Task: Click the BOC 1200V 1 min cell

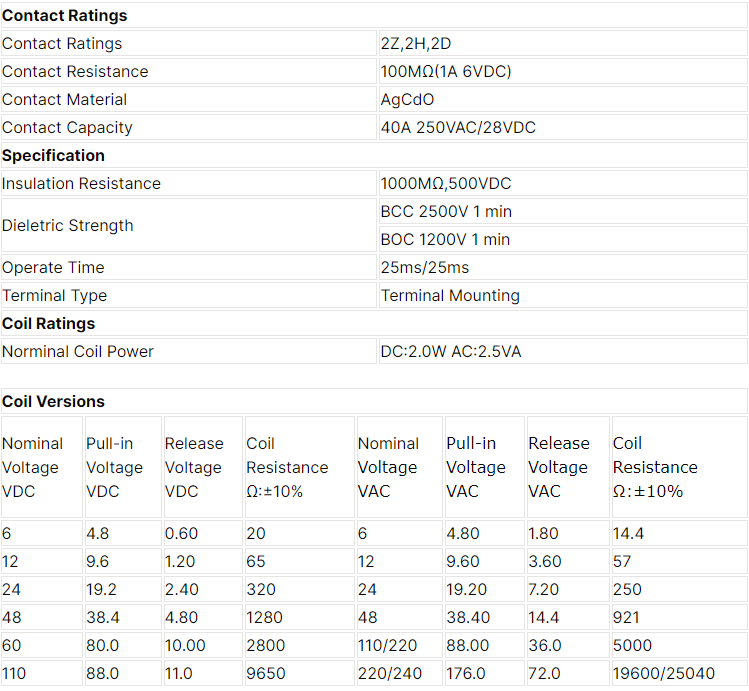Action: (563, 239)
